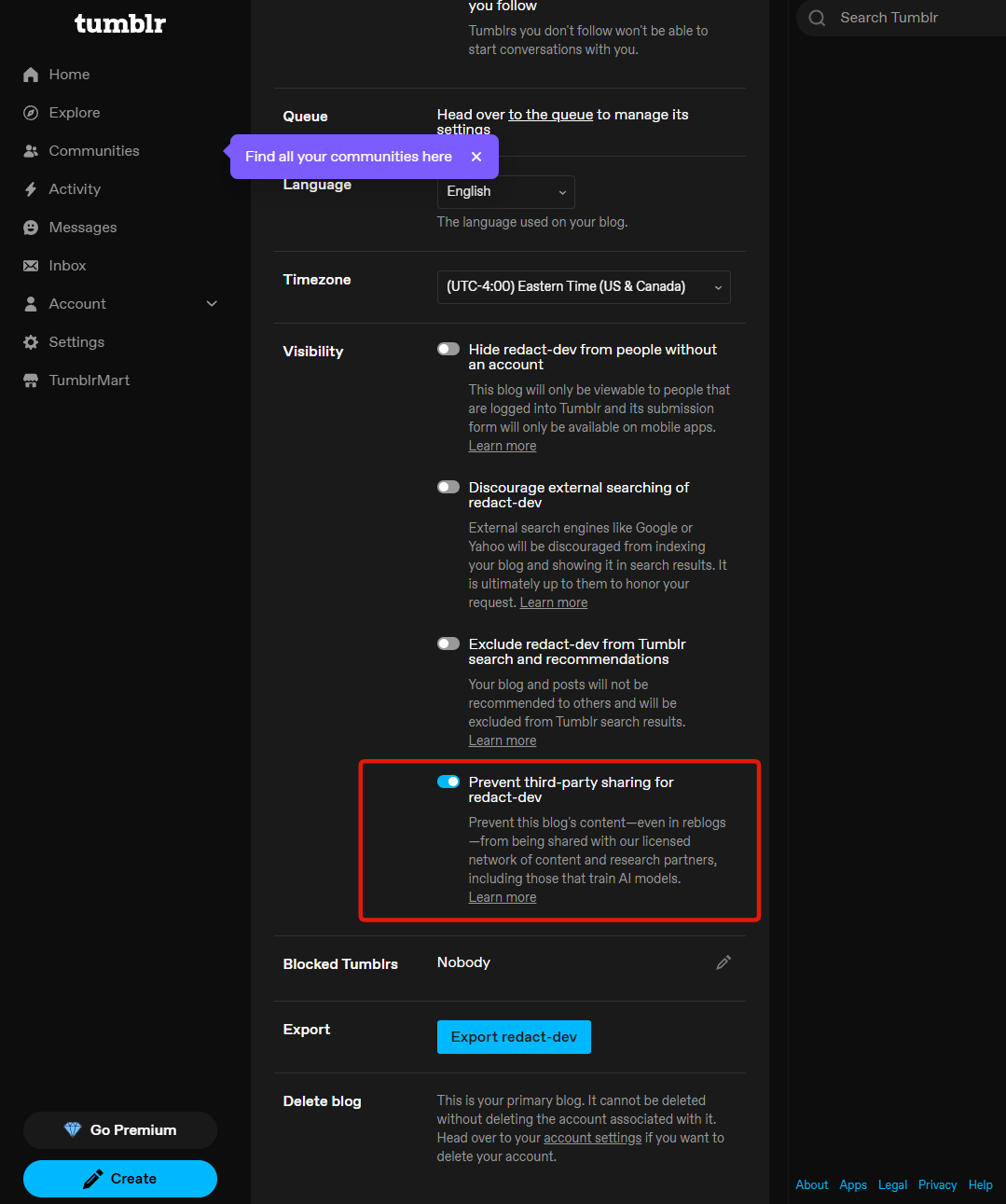1006x1204 pixels.
Task: Click the search magnifier icon
Action: [817, 18]
